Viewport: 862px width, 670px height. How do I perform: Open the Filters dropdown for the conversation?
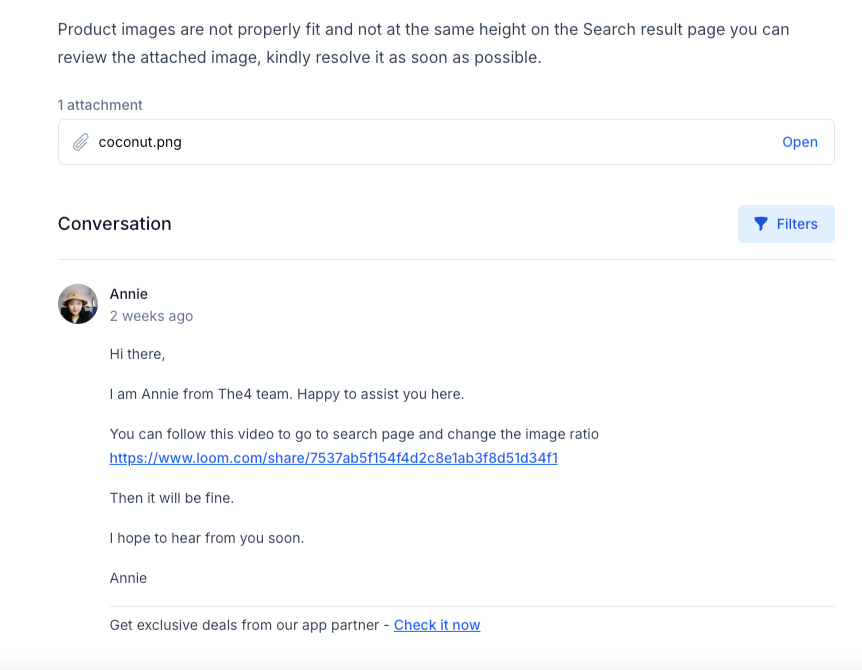point(786,224)
